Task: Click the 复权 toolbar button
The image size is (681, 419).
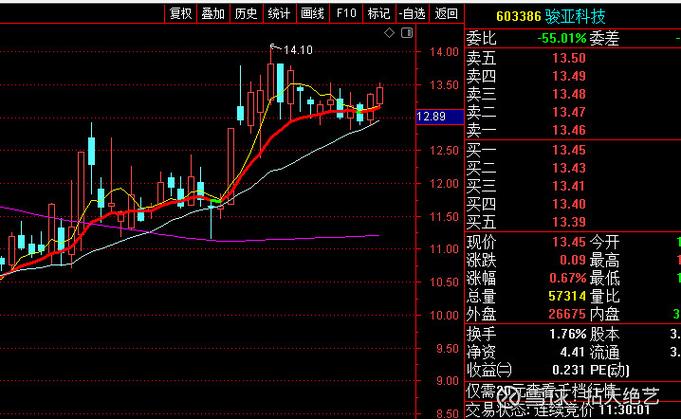Action: point(181,13)
